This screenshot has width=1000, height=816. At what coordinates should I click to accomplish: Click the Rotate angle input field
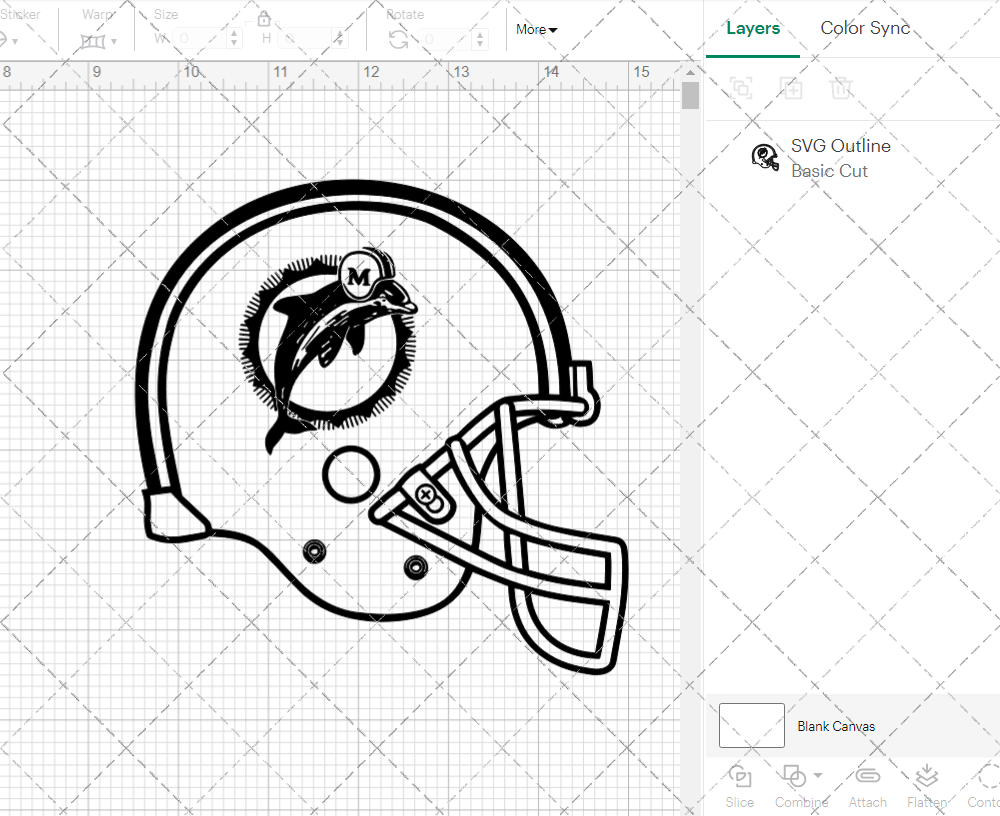tap(446, 39)
